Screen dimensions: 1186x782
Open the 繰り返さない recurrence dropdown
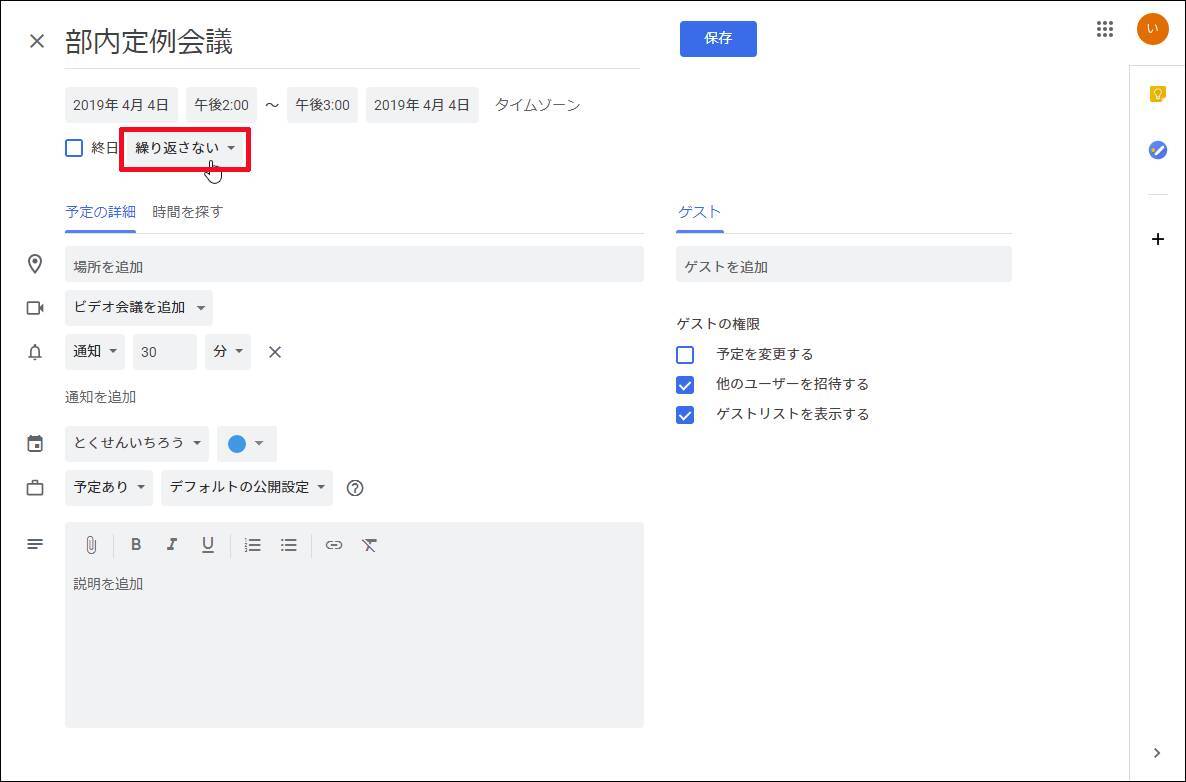tap(185, 148)
